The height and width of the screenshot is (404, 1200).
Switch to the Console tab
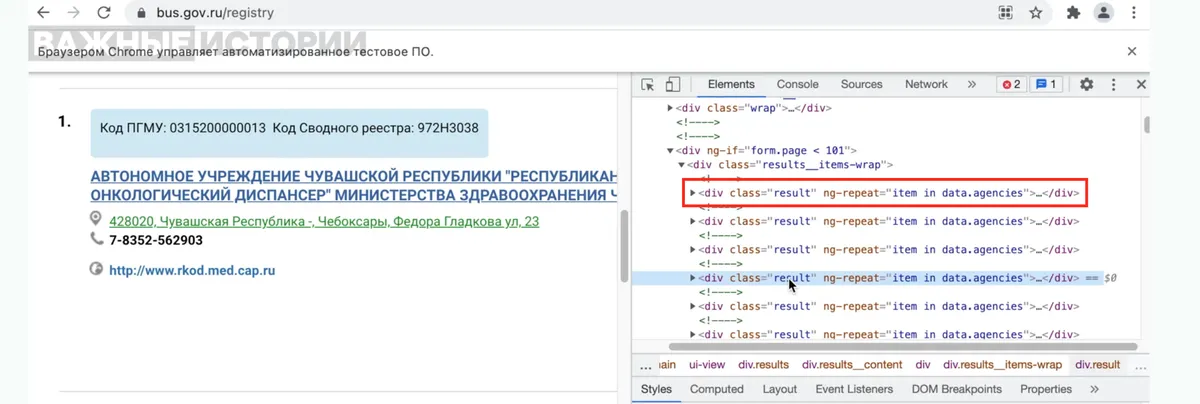coord(798,85)
